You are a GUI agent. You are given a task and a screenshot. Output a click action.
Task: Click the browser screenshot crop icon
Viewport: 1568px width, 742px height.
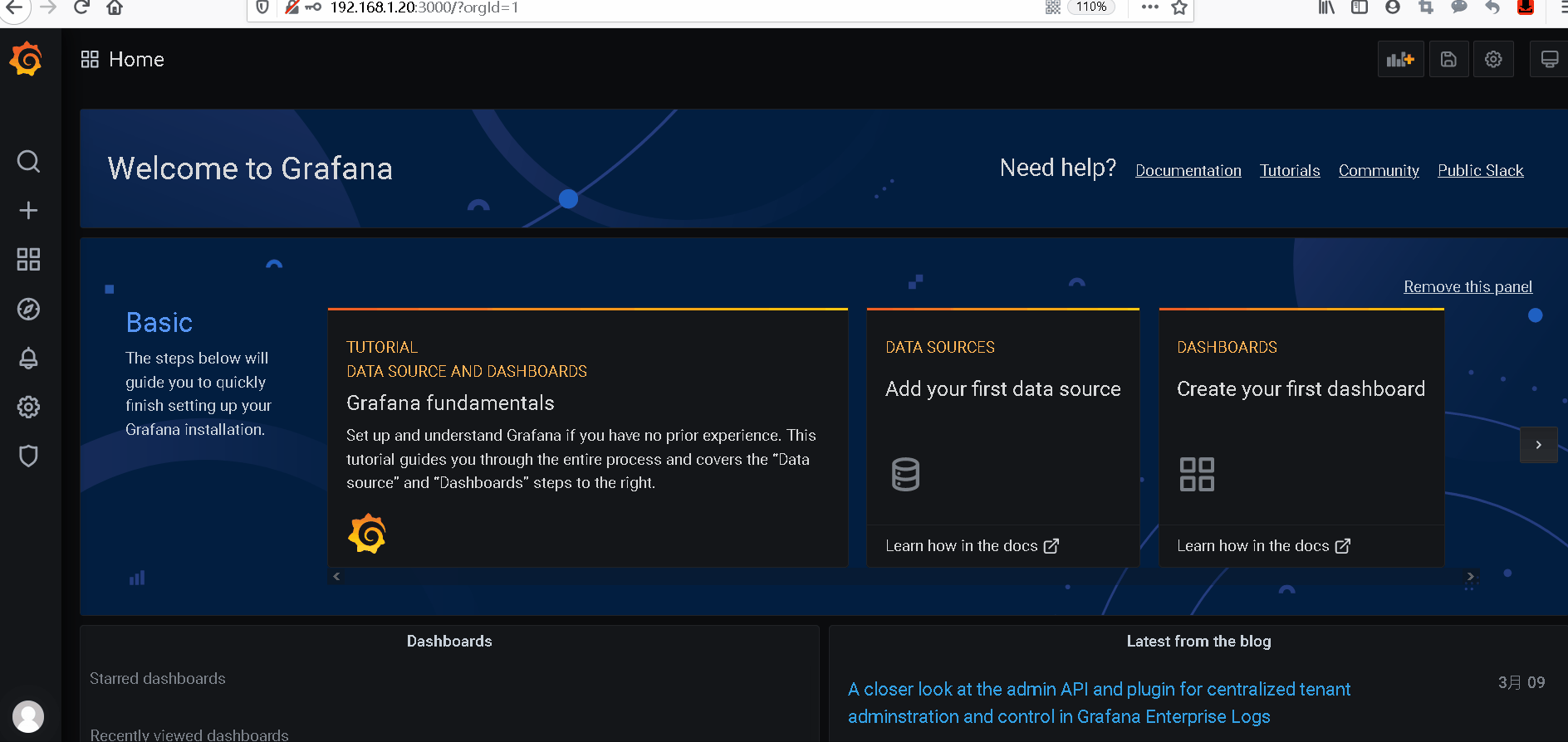coord(1426,7)
